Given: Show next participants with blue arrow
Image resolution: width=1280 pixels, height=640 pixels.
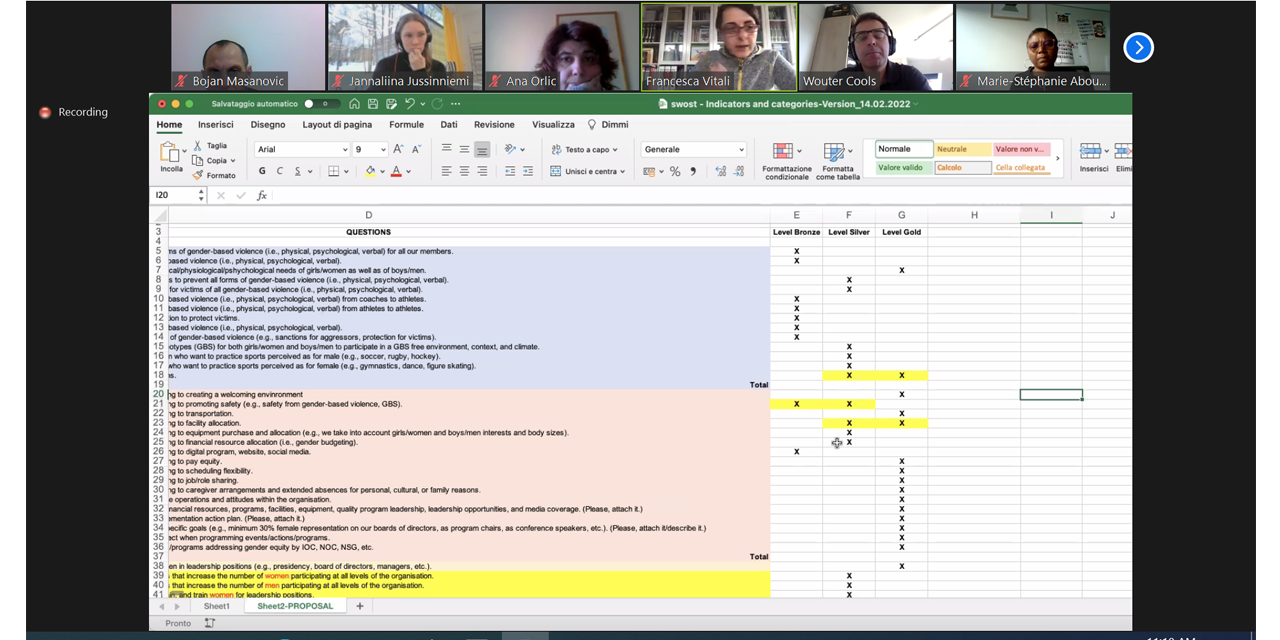Looking at the screenshot, I should click(1139, 47).
